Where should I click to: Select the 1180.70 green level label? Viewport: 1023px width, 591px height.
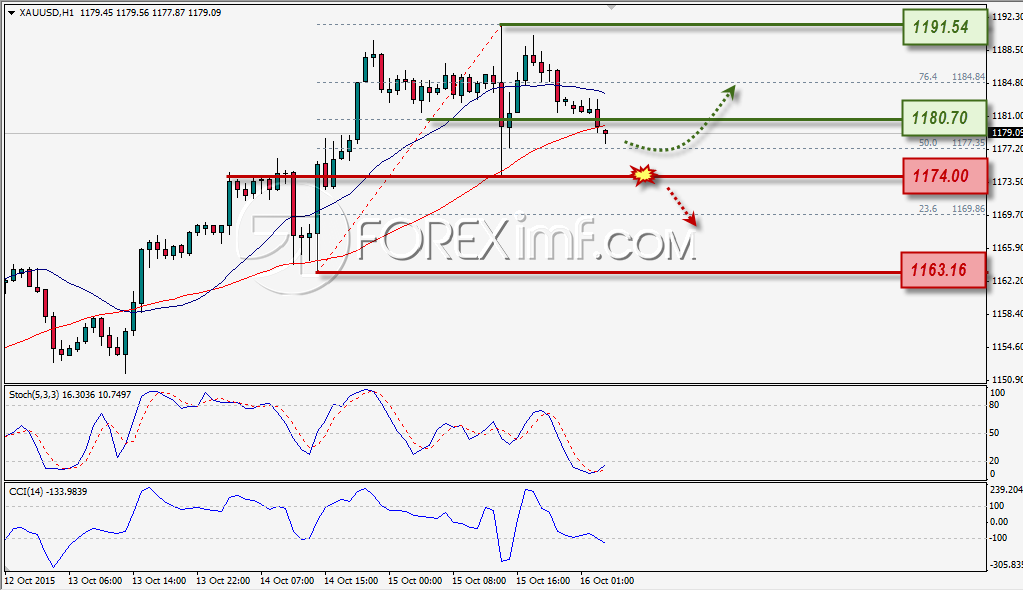point(944,118)
